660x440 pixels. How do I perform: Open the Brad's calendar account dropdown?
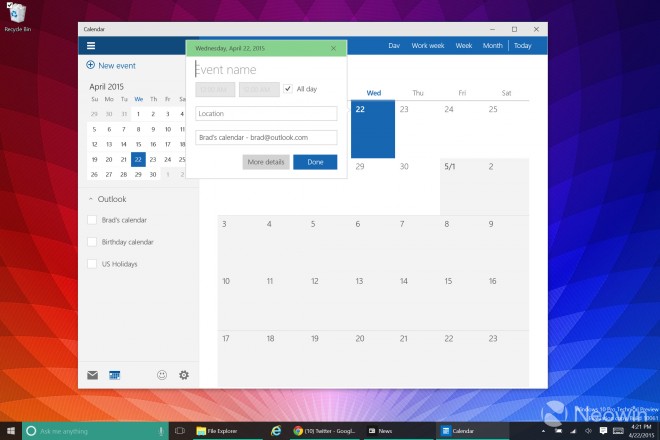pos(266,137)
